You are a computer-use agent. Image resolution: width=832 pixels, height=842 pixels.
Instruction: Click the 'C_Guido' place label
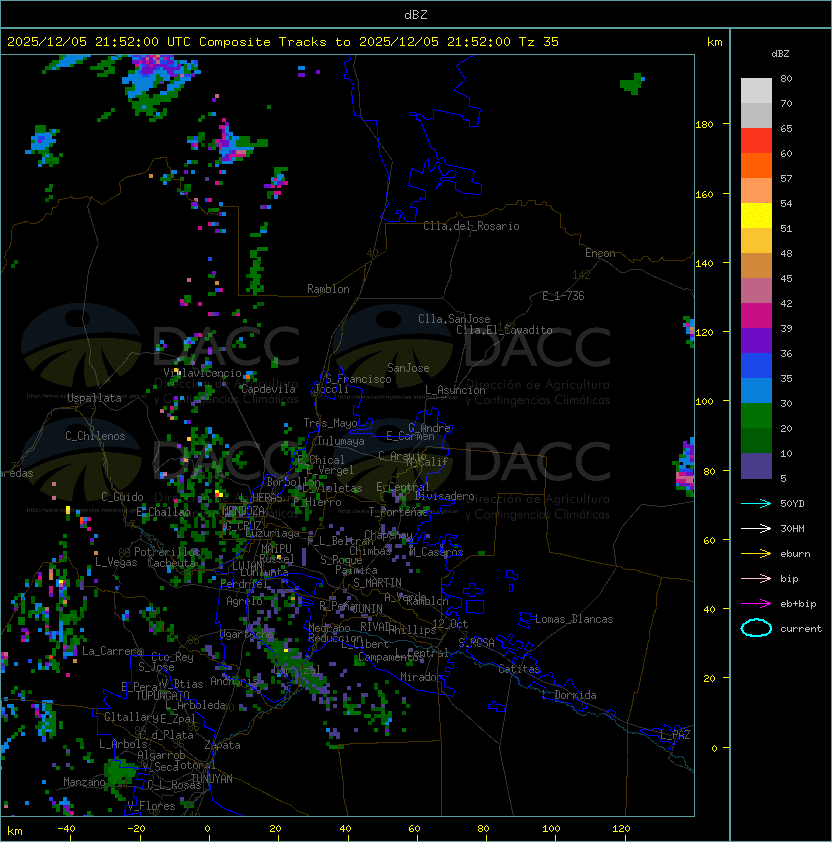click(122, 497)
